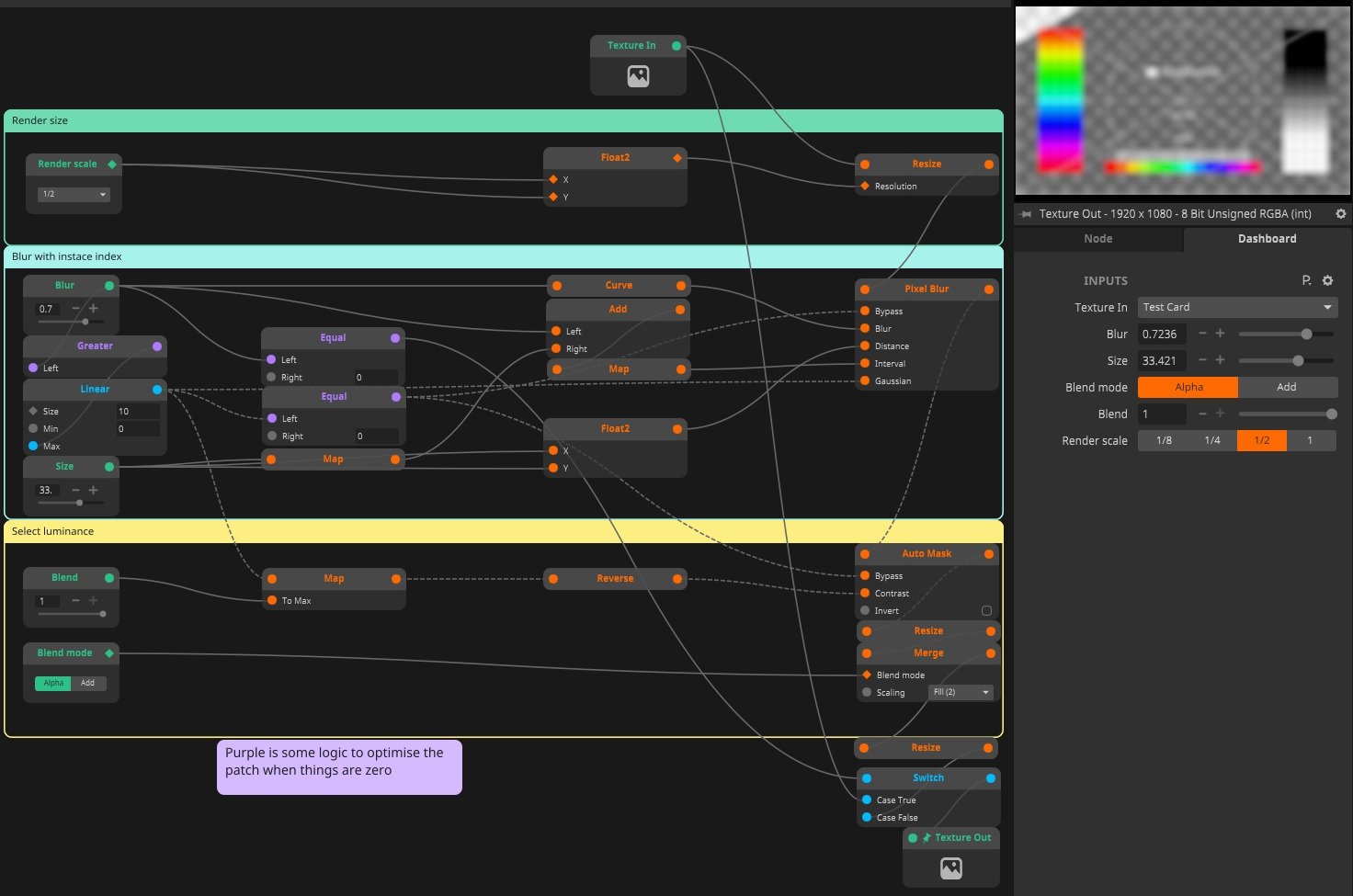Click the gear icon next to INPUTS
1353x896 pixels.
[1327, 280]
